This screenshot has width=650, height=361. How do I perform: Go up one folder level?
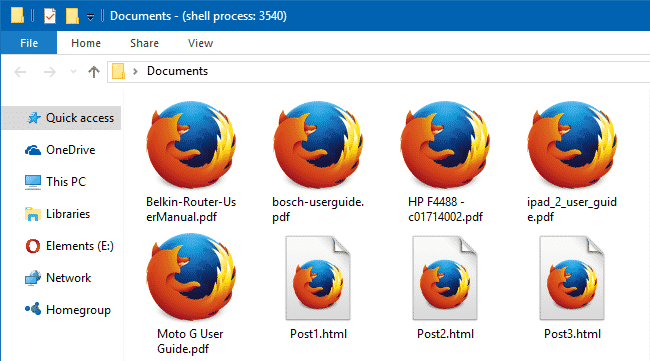(x=94, y=72)
